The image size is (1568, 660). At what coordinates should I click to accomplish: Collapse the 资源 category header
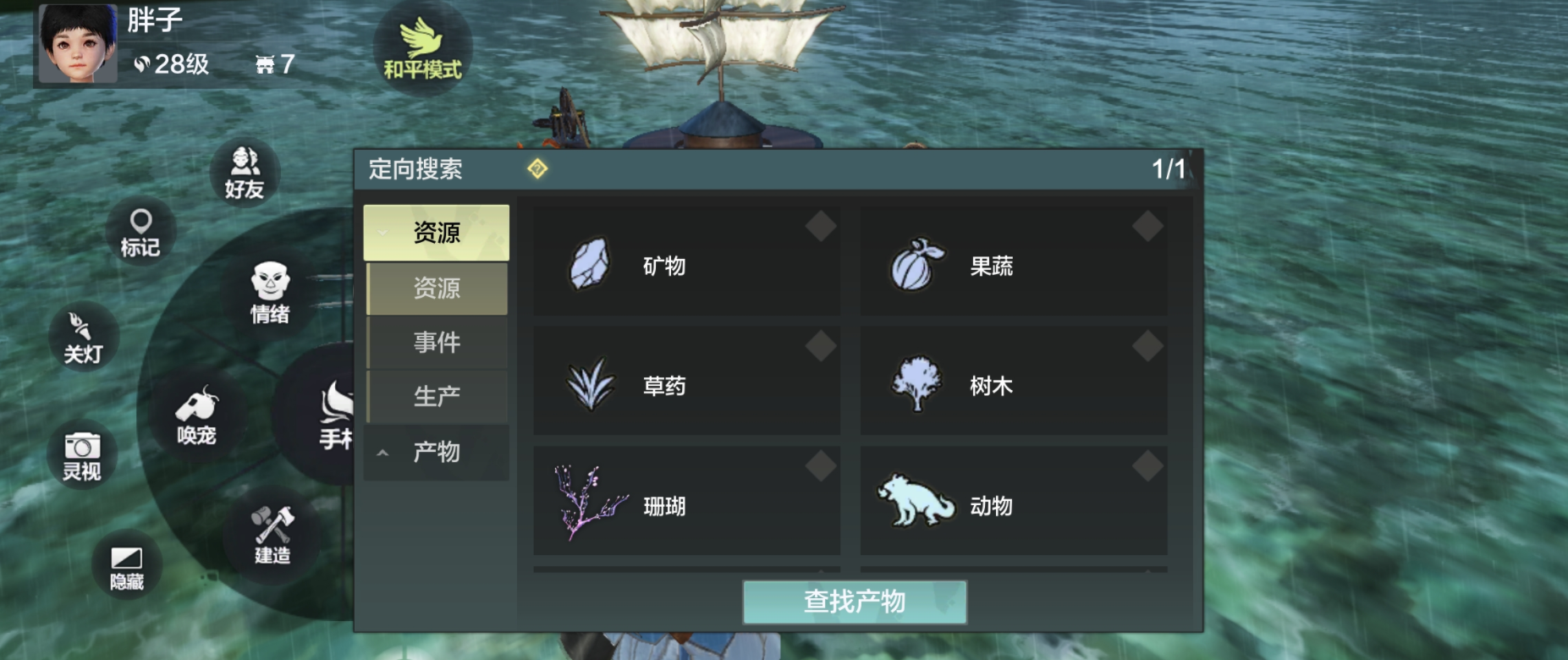[437, 233]
